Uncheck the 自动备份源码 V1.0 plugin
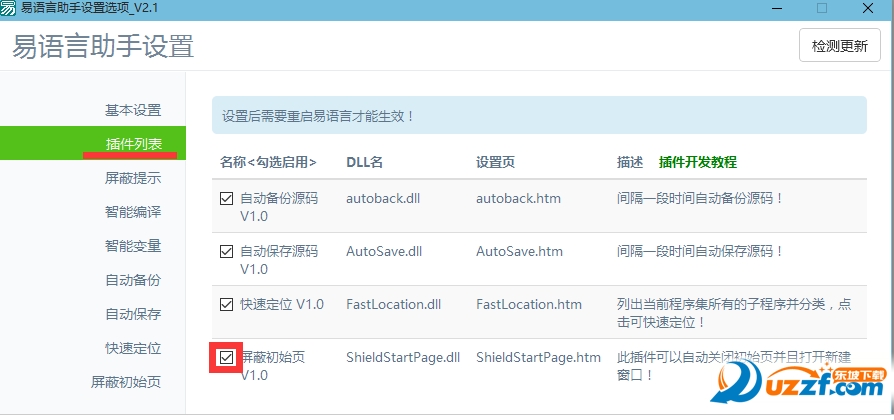 [227, 198]
